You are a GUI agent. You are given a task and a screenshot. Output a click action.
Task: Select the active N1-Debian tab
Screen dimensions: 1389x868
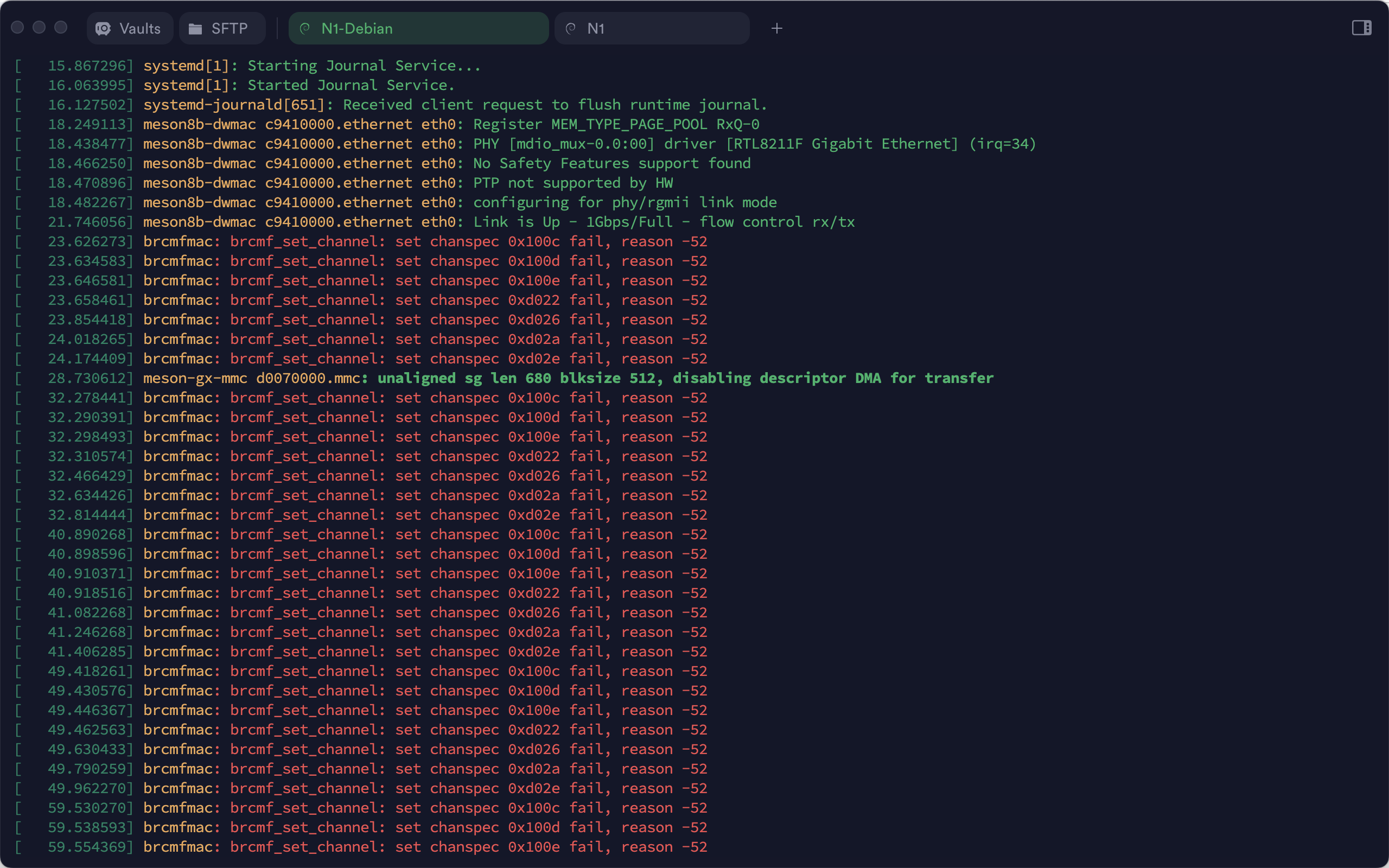pyautogui.click(x=418, y=28)
